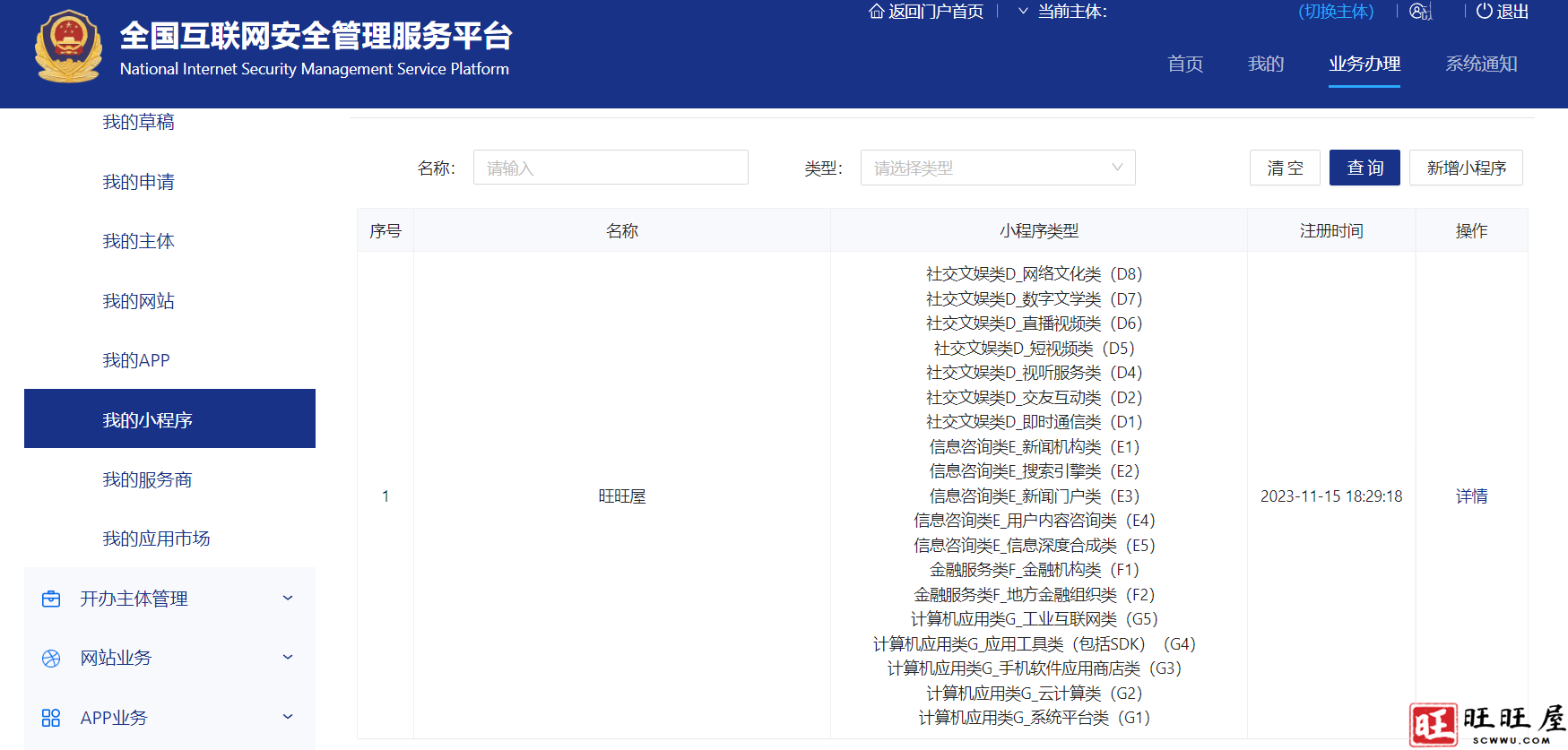This screenshot has height=750, width=1568.
Task: Open 我的草稿 in sidebar
Action: click(138, 122)
